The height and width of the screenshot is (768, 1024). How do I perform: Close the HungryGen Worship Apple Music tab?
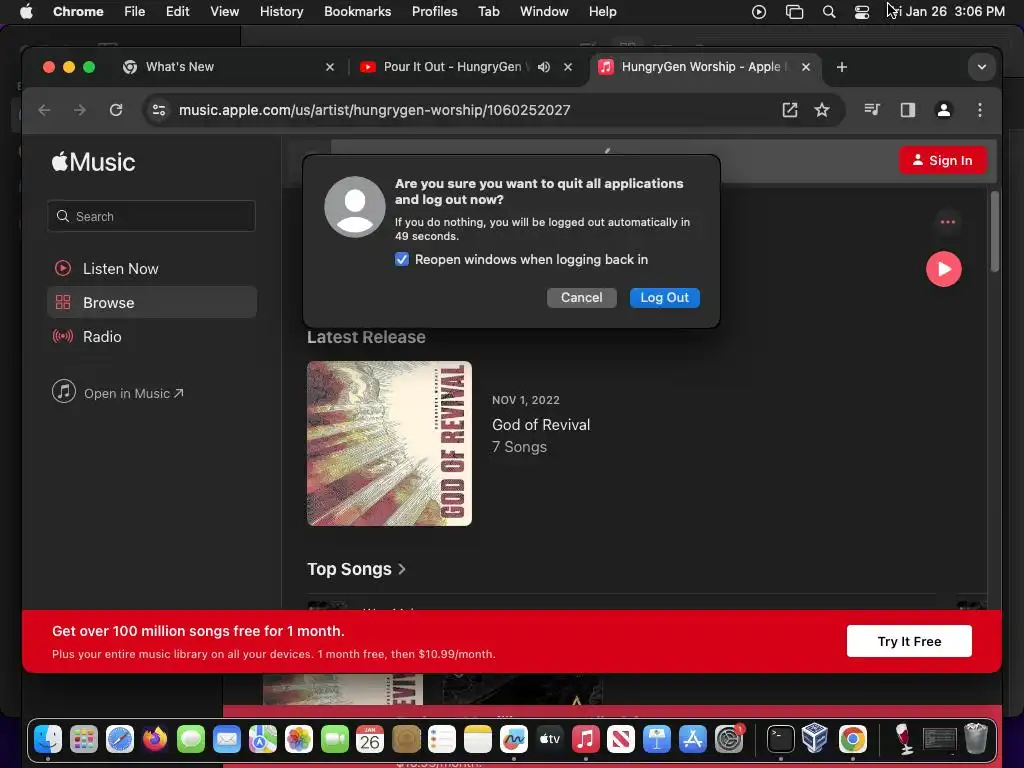(x=806, y=67)
